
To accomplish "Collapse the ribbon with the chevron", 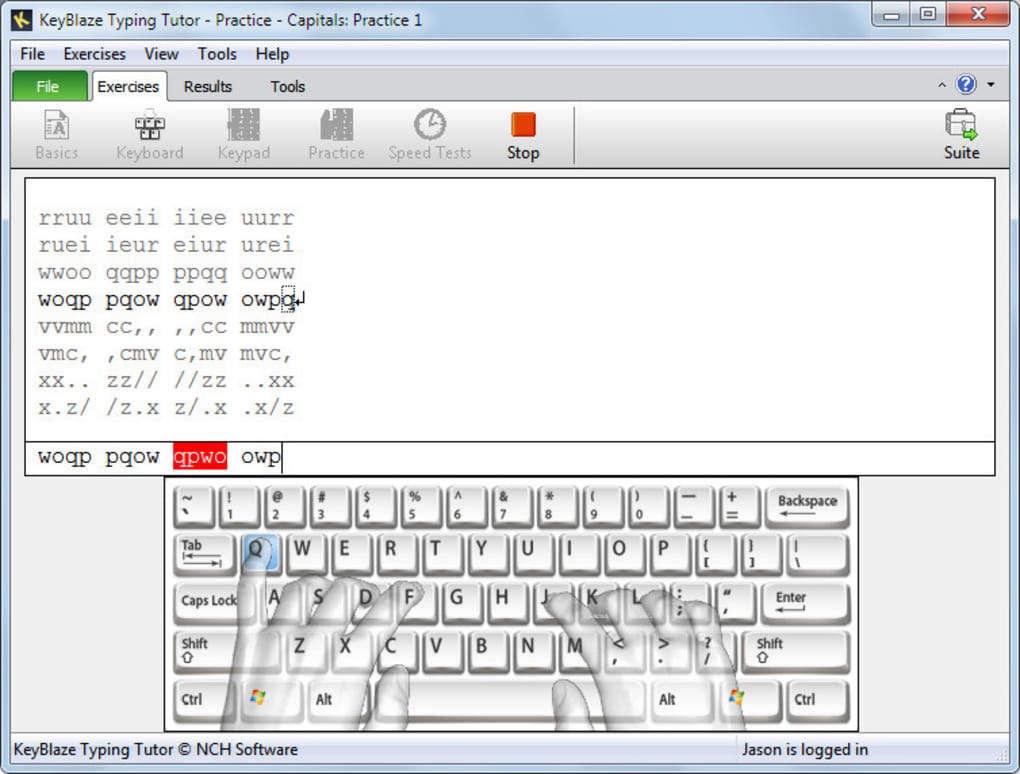I will tap(941, 85).
